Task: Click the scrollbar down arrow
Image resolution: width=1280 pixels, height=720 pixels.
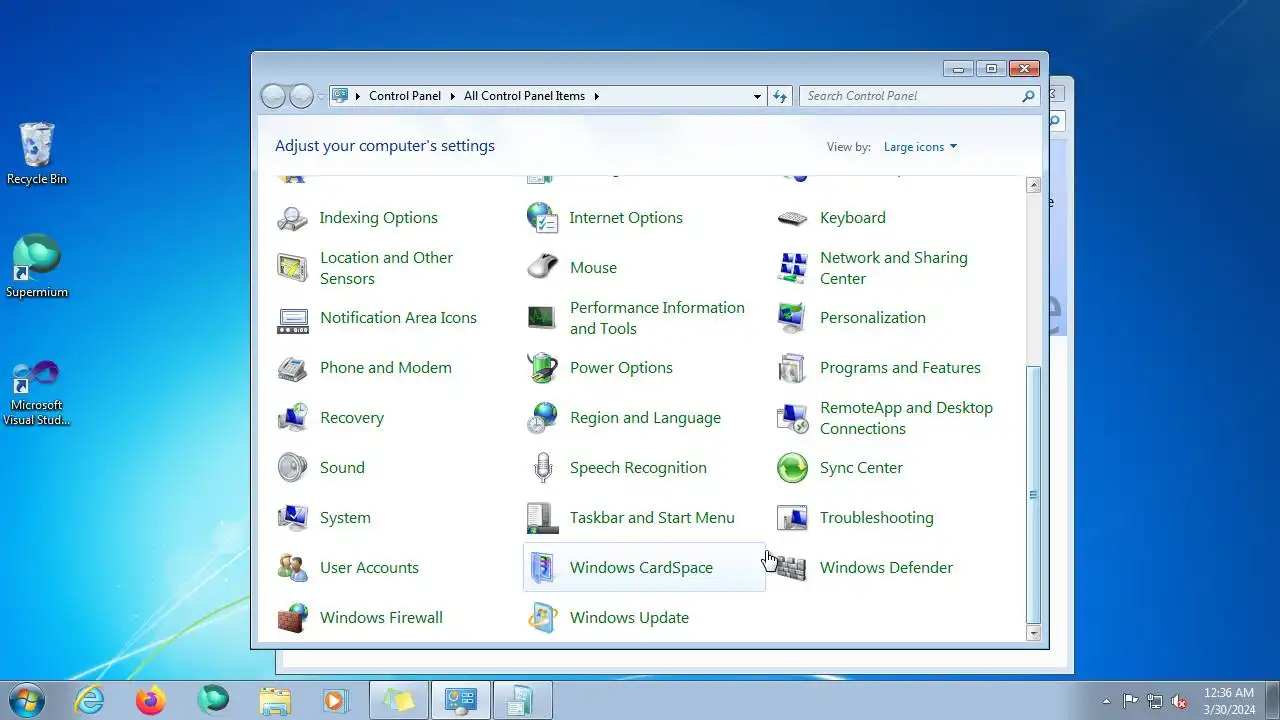Action: [x=1034, y=633]
